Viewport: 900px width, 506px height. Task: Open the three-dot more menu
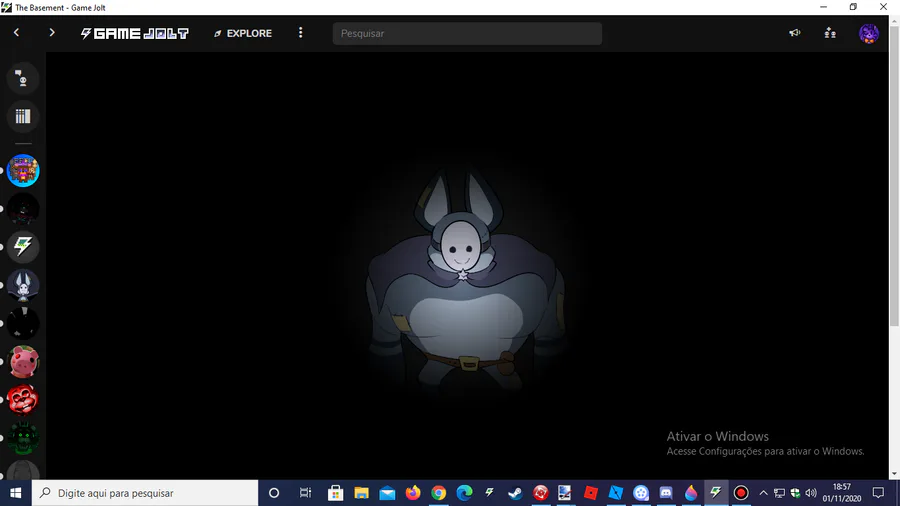(300, 33)
